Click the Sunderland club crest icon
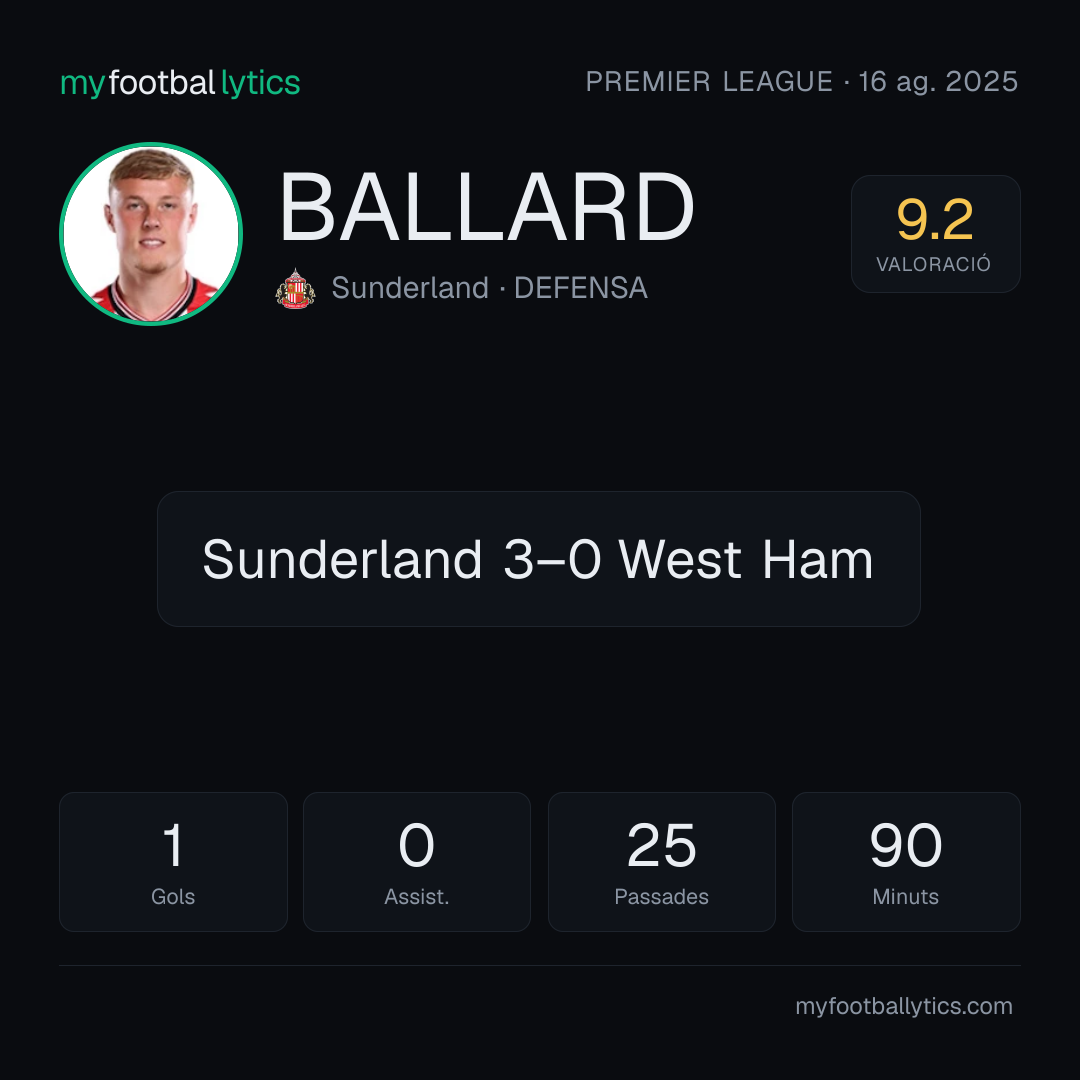Viewport: 1080px width, 1080px height. point(295,289)
